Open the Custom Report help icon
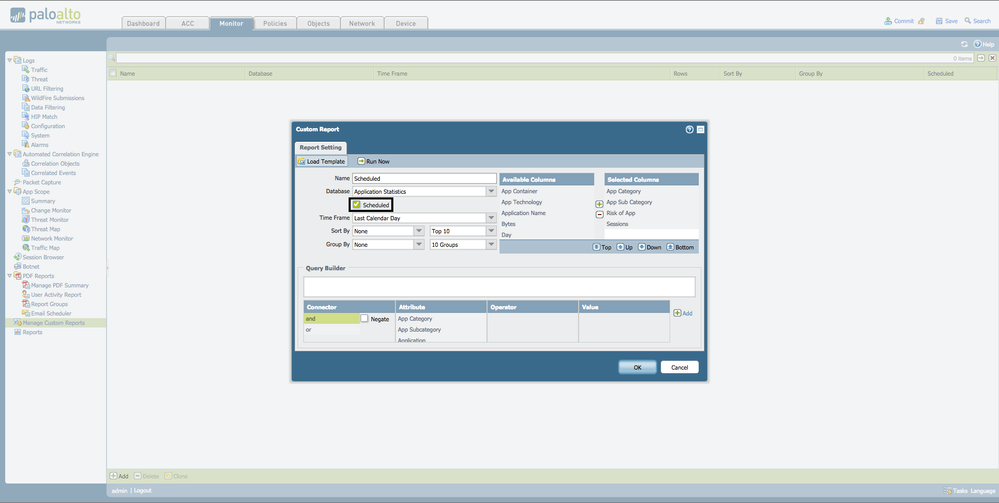The width and height of the screenshot is (999, 503). (x=689, y=129)
